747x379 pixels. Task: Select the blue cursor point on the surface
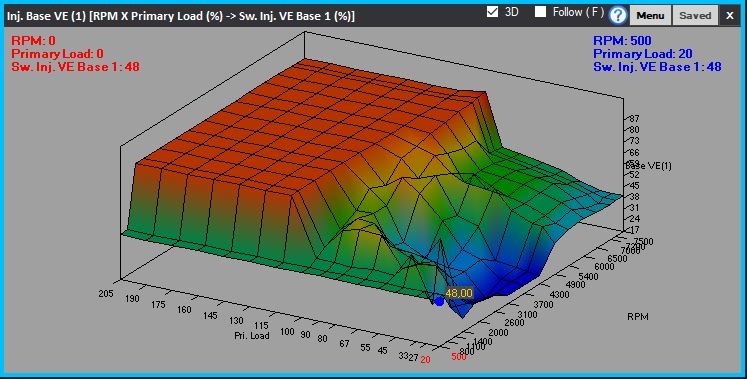(x=439, y=301)
